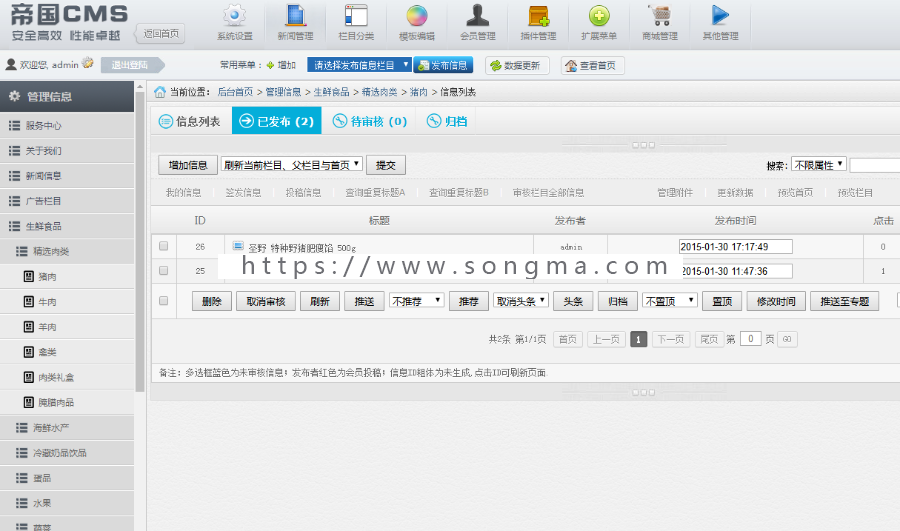Click the 猪肉 page icon in sidebar

click(x=29, y=277)
